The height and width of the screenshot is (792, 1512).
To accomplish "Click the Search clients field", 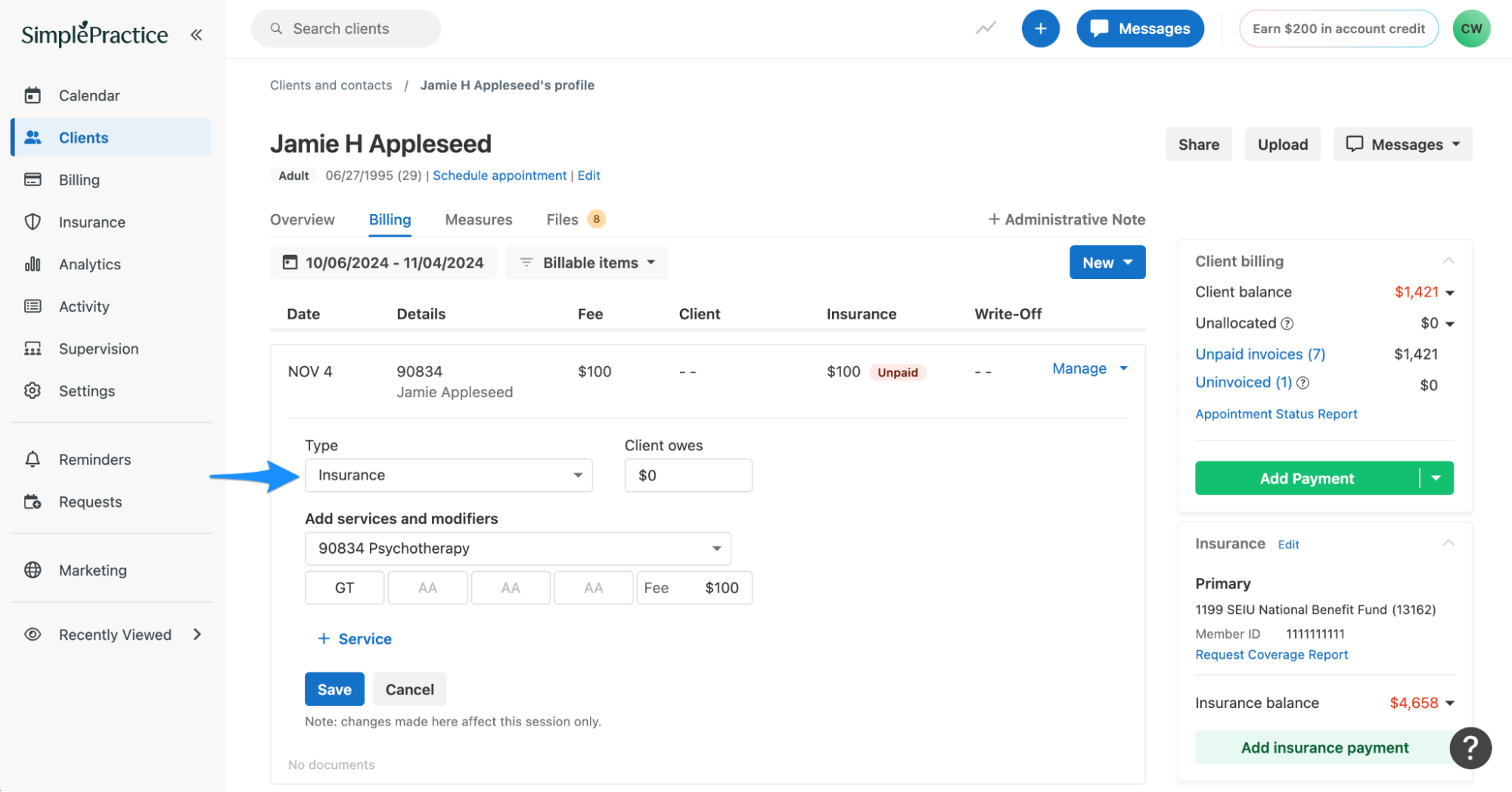I will click(x=346, y=29).
